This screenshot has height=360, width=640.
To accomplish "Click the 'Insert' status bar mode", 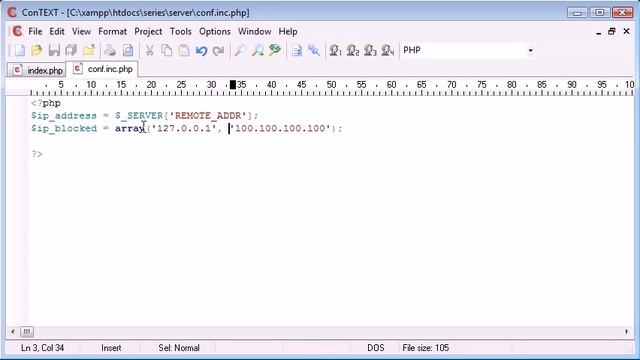I will 111,348.
